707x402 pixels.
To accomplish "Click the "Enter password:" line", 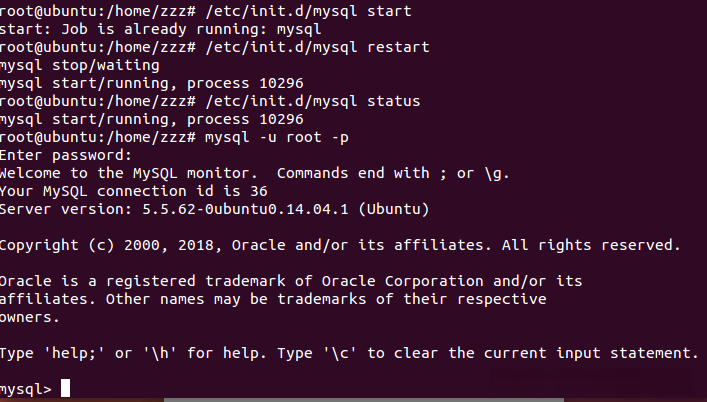I will [x=65, y=155].
